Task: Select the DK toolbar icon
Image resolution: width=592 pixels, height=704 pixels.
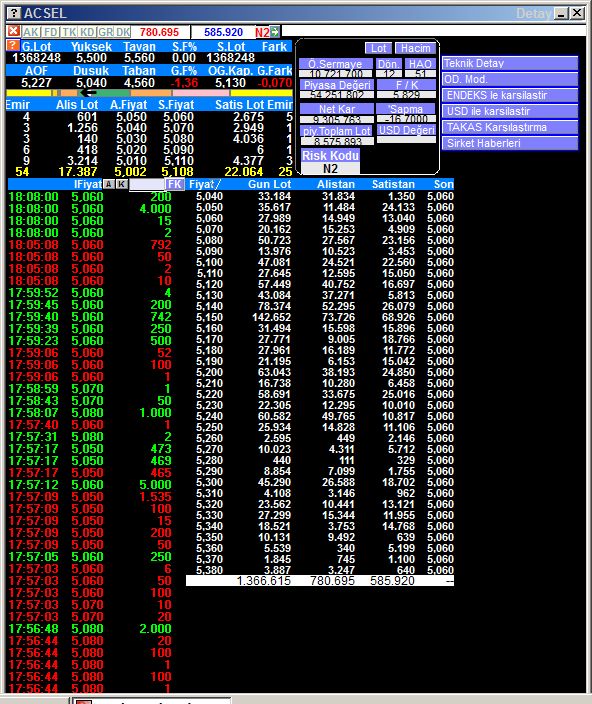Action: click(x=123, y=32)
